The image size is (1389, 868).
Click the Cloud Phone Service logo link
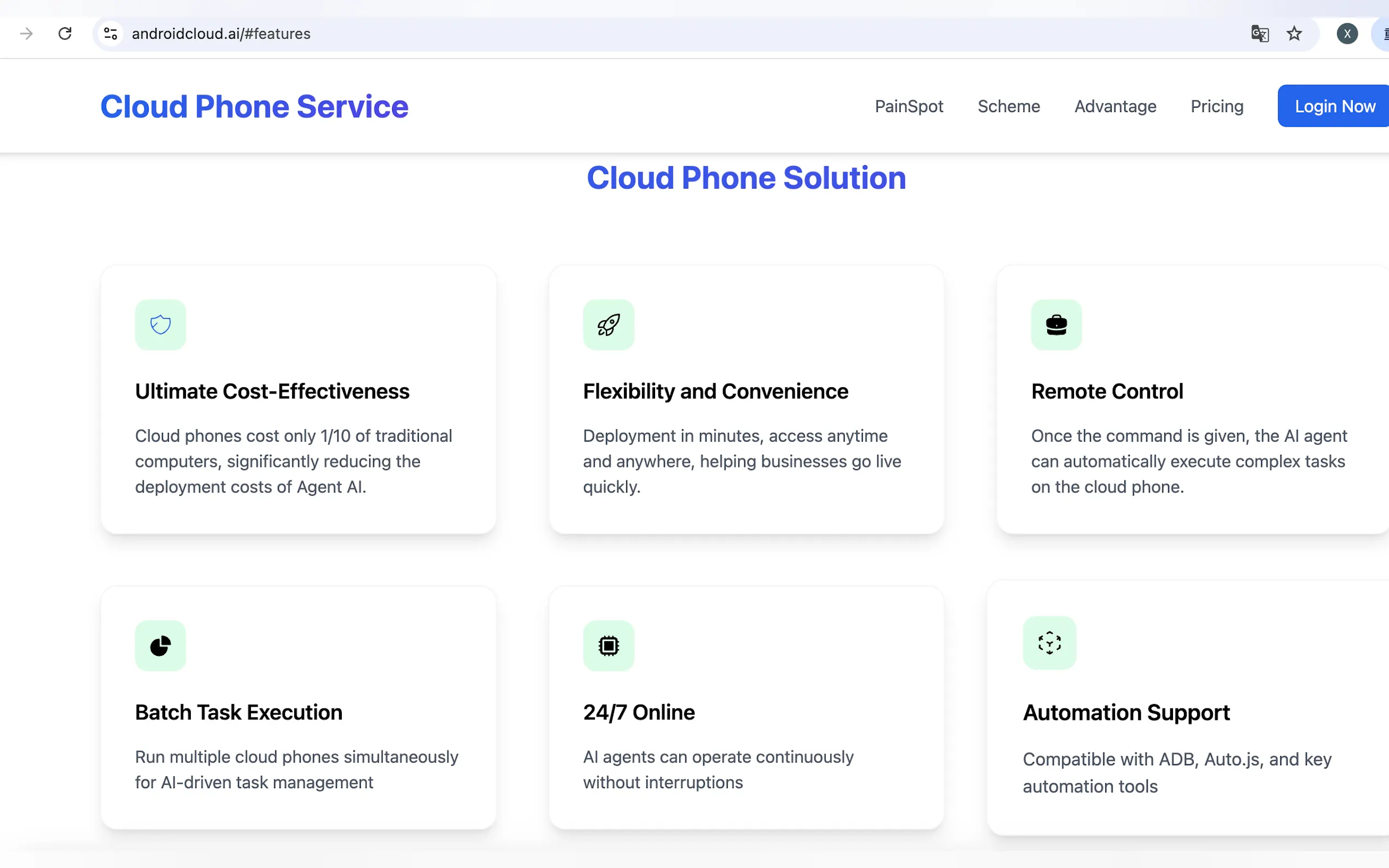[x=254, y=106]
